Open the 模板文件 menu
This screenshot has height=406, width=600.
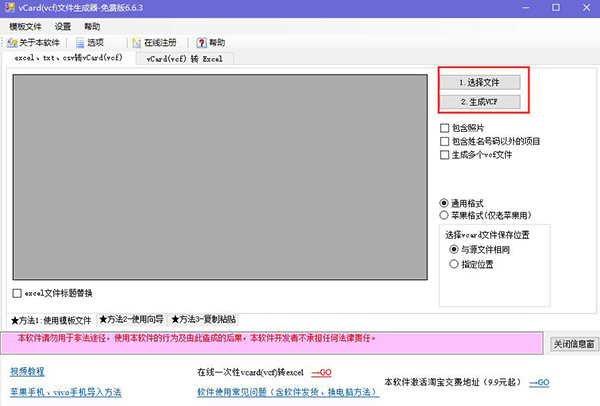click(x=27, y=27)
